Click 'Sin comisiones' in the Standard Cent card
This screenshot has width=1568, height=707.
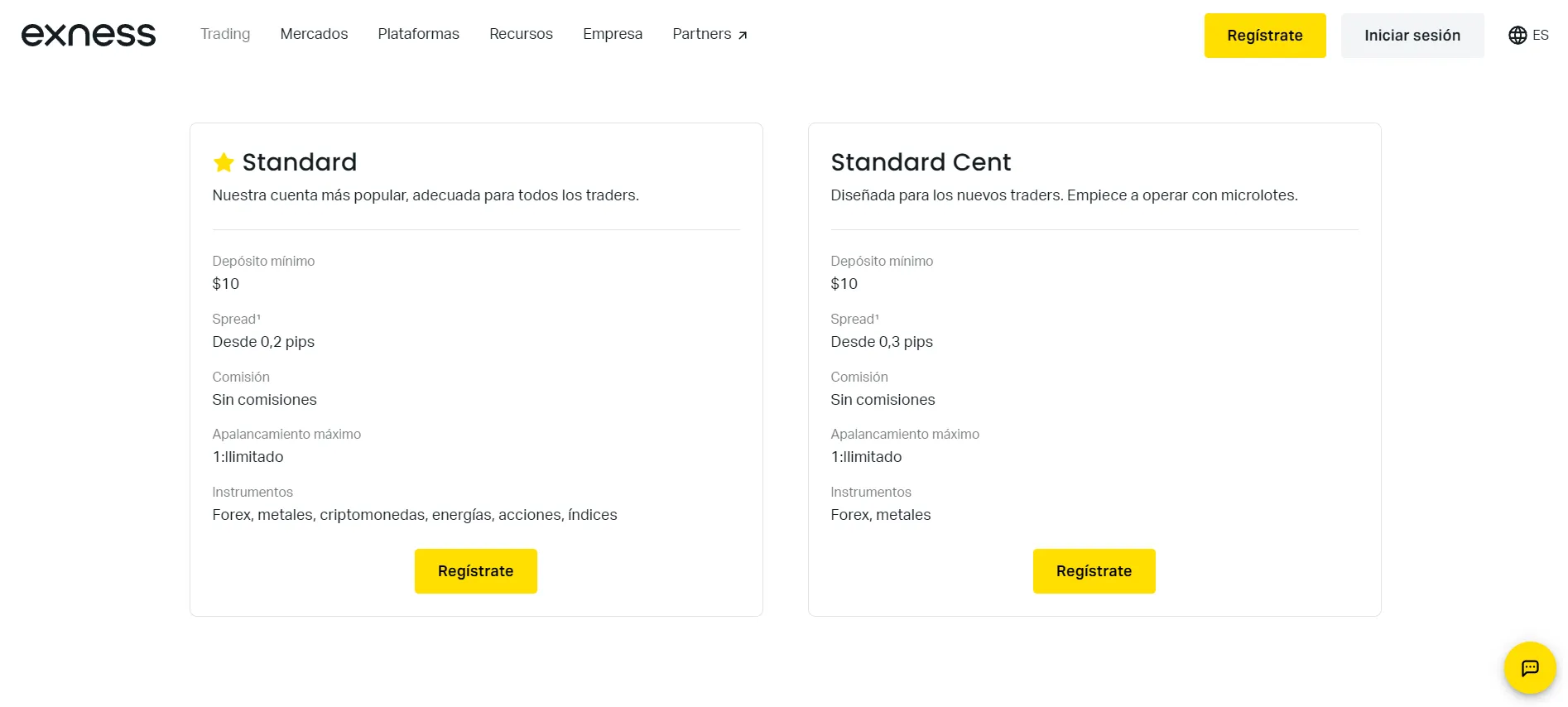tap(883, 400)
